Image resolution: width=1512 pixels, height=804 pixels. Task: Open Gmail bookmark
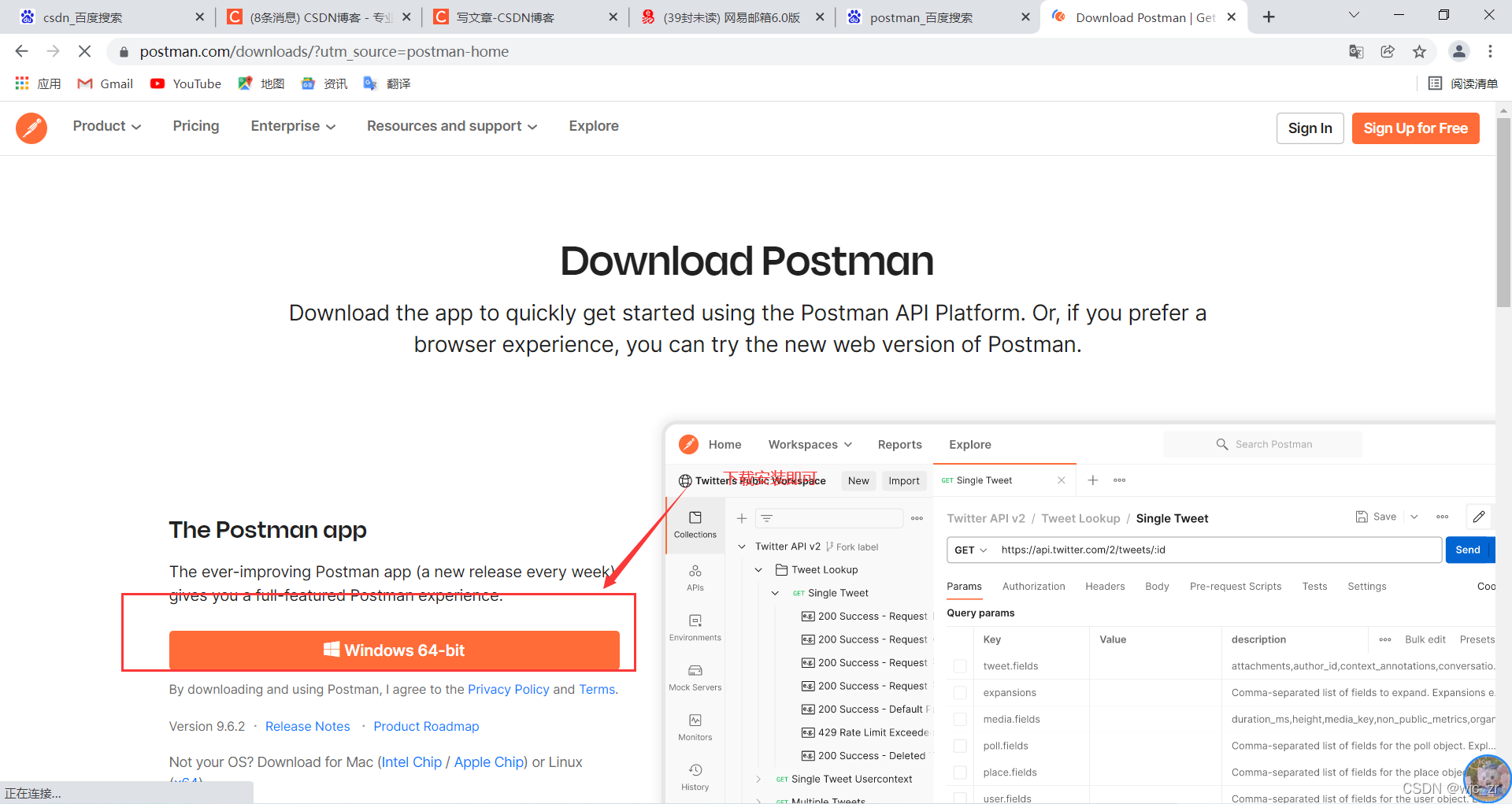click(105, 83)
